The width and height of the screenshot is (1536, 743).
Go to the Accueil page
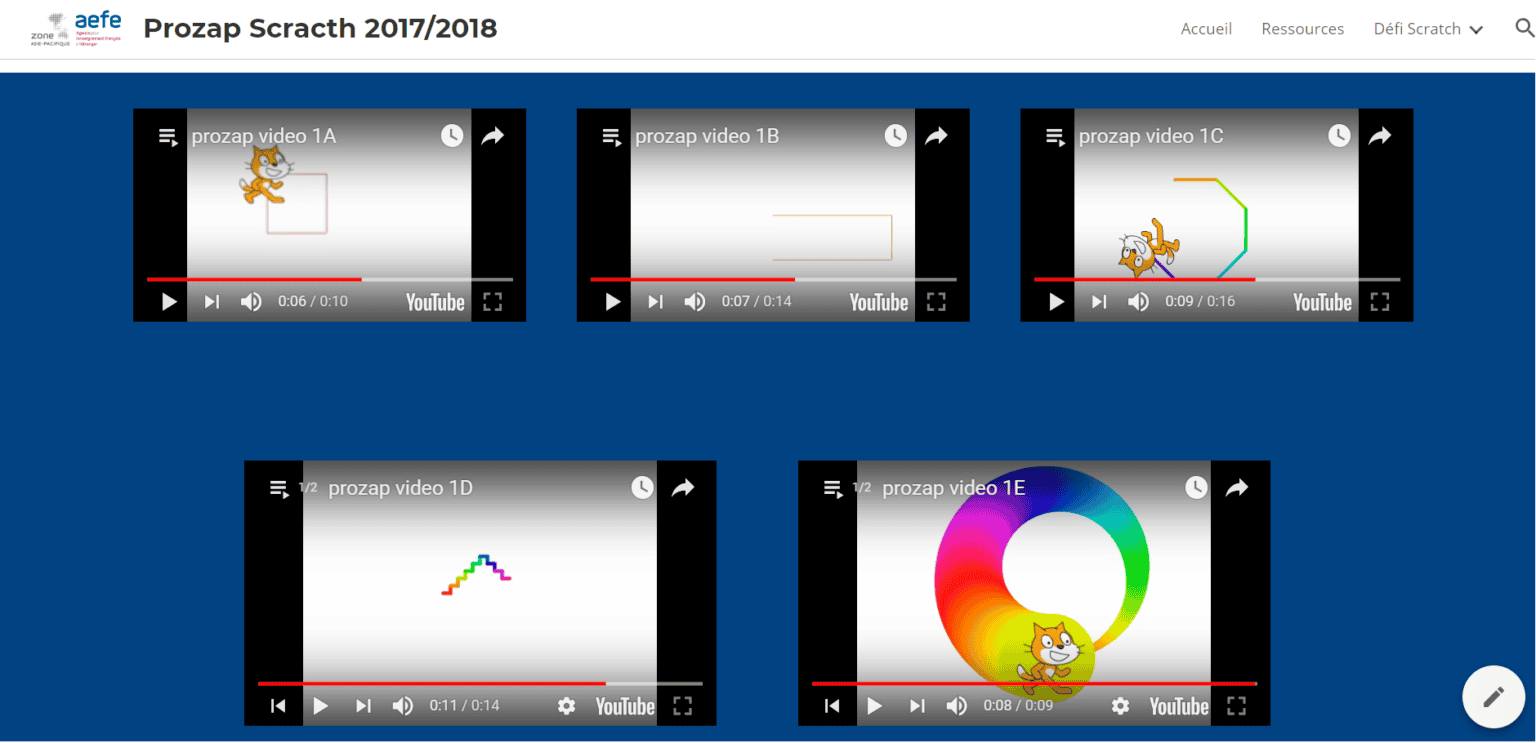point(1206,29)
